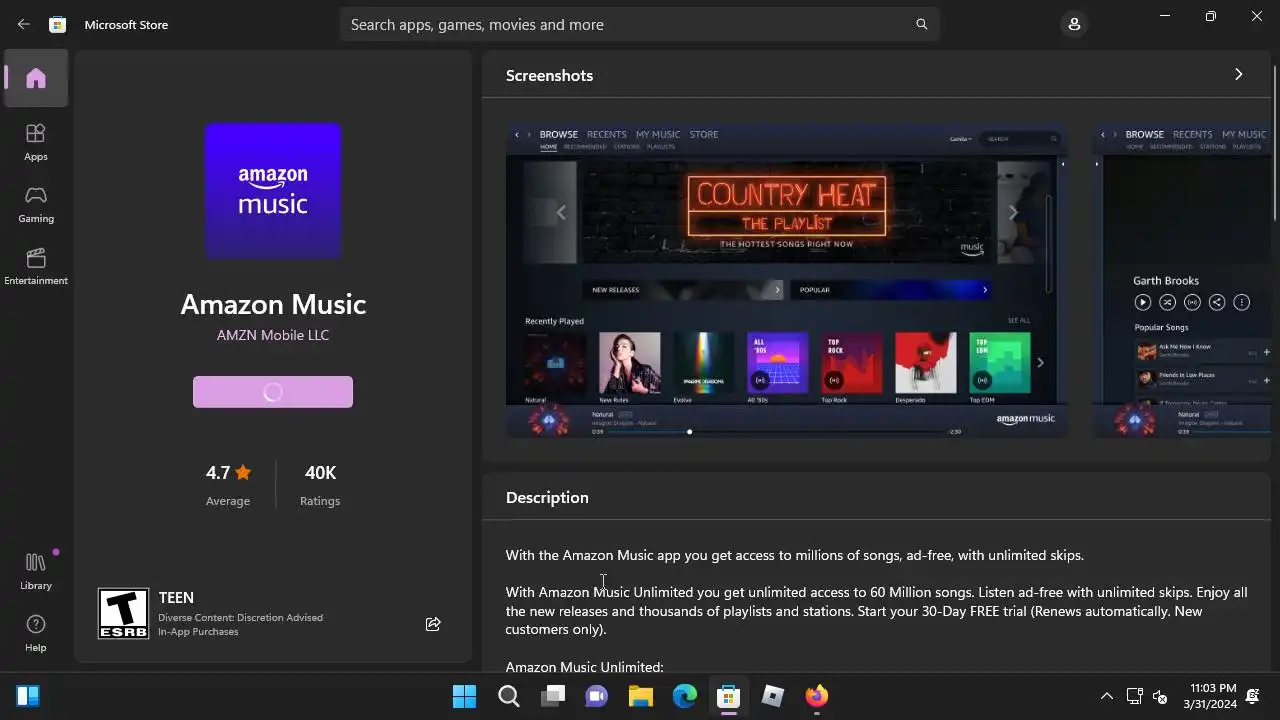Open File Explorer from taskbar
Screen dimensions: 1280x720
[641, 696]
